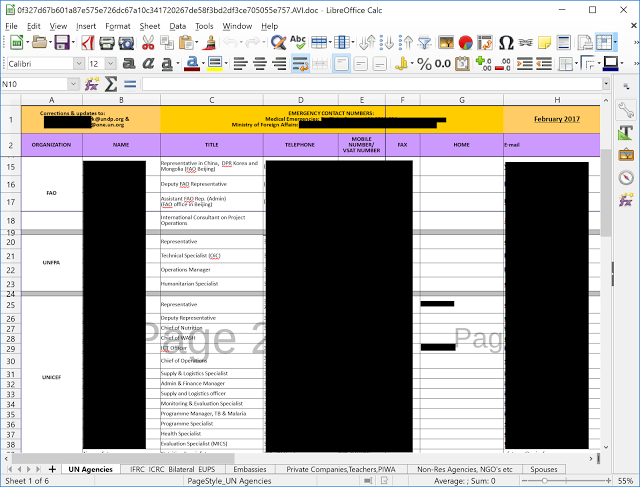Export directly as PDF icon
Screen dimensions: 640x487
click(87, 43)
